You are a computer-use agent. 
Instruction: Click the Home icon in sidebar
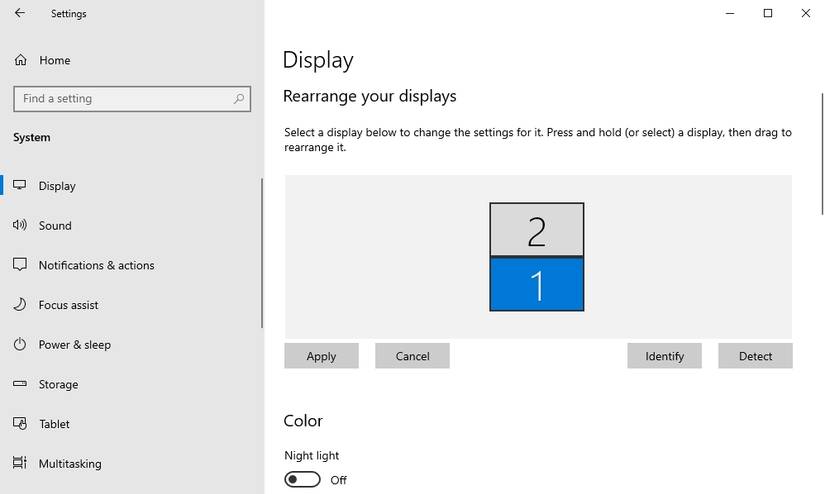point(20,60)
